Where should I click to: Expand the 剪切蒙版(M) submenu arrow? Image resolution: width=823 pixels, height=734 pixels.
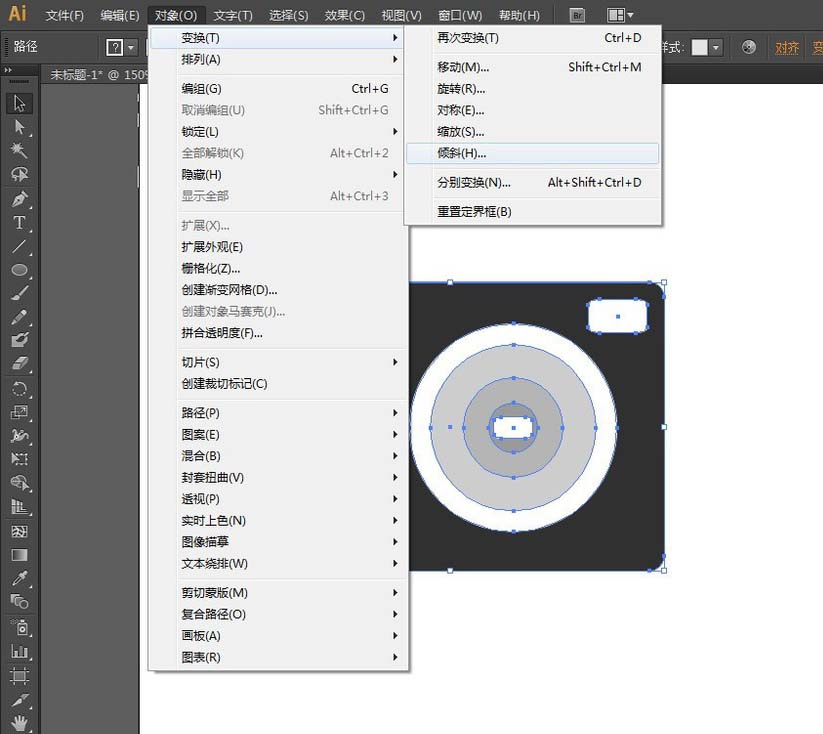click(x=395, y=592)
